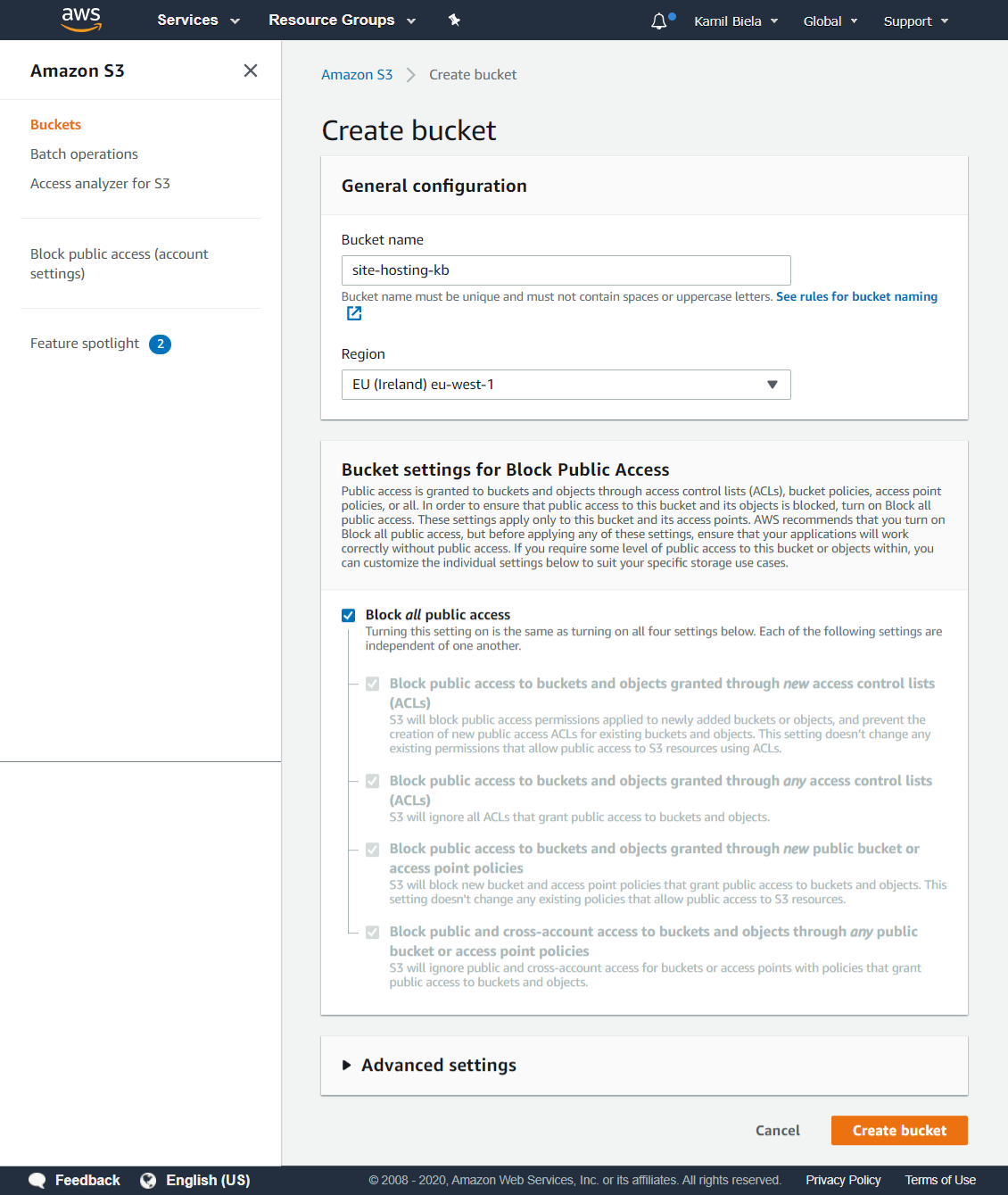Image resolution: width=1008 pixels, height=1195 pixels.
Task: Click the Feature spotlight badge showing 2
Action: point(161,344)
